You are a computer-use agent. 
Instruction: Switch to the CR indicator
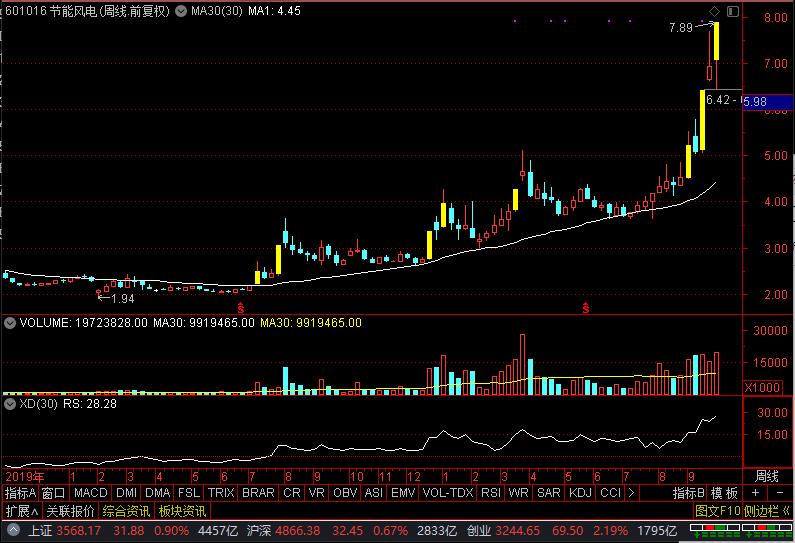[x=292, y=493]
